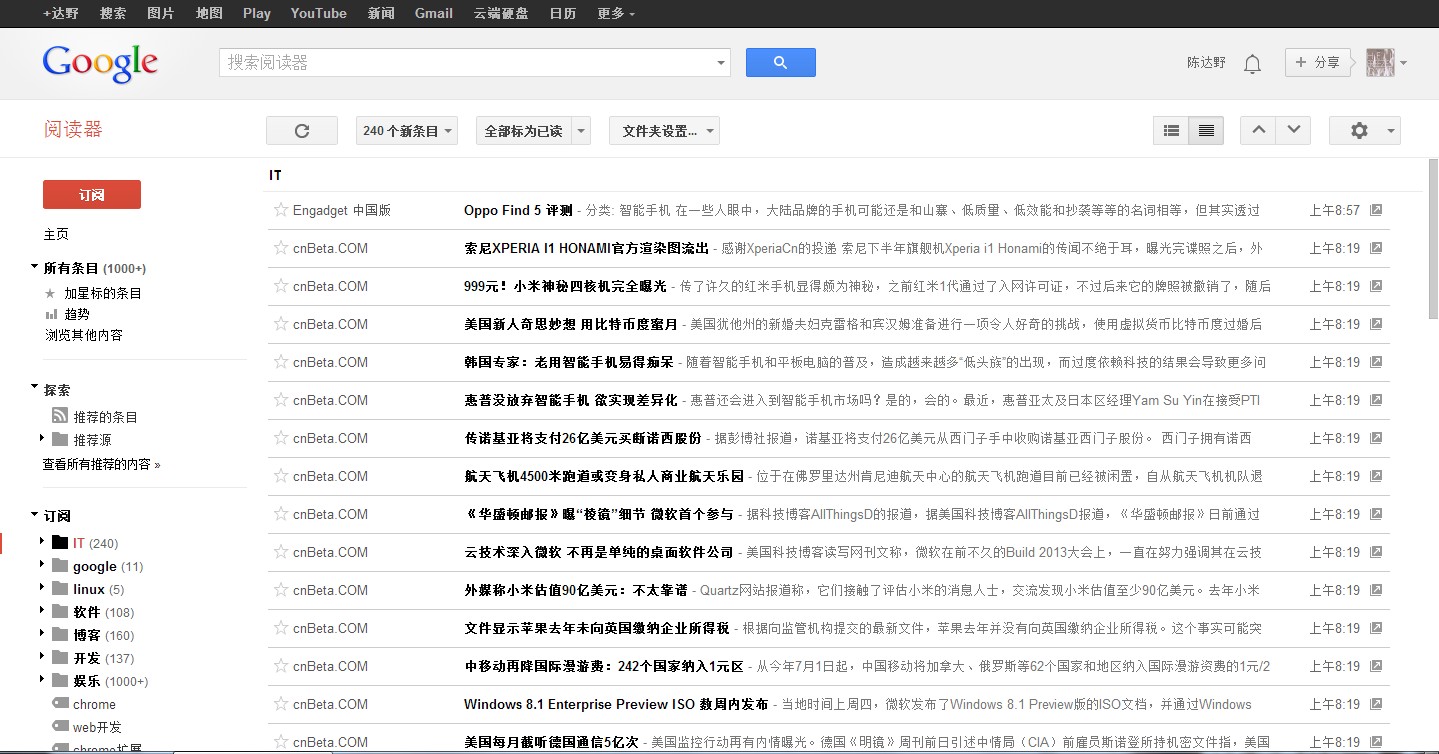Click the google folder icon
The height and width of the screenshot is (754, 1439).
pos(60,566)
